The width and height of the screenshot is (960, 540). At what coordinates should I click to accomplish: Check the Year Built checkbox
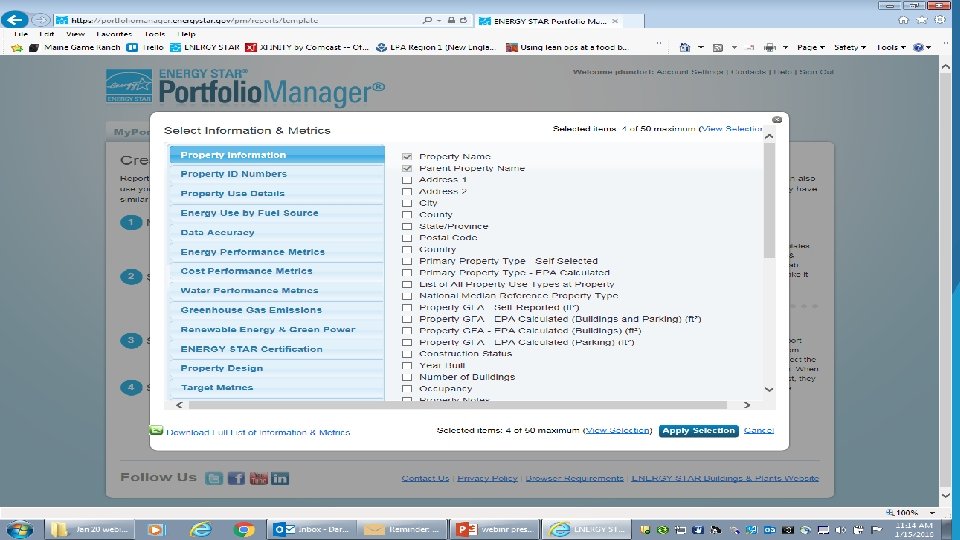(407, 366)
